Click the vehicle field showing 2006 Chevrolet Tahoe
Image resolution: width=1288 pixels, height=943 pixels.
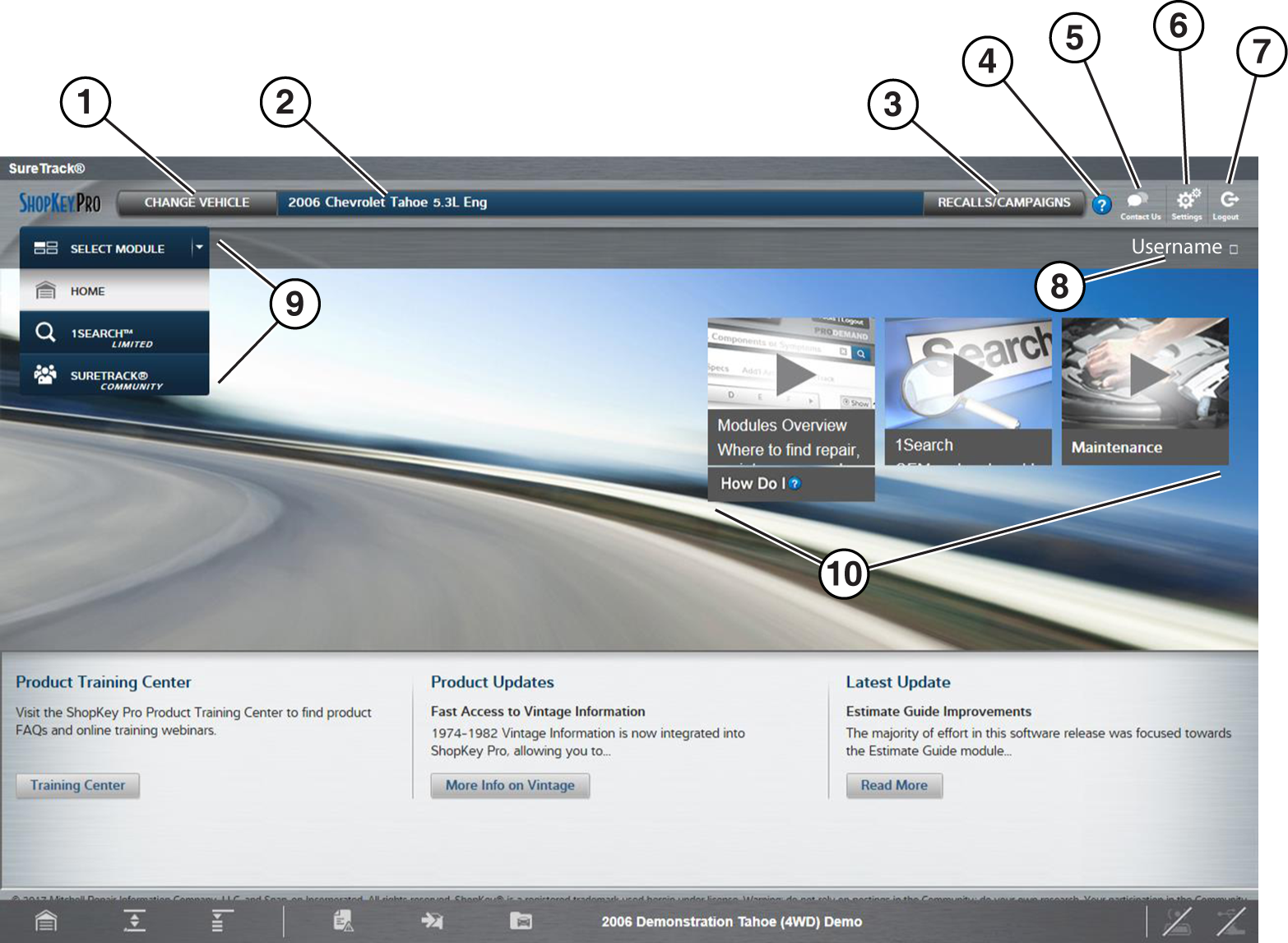coord(599,202)
